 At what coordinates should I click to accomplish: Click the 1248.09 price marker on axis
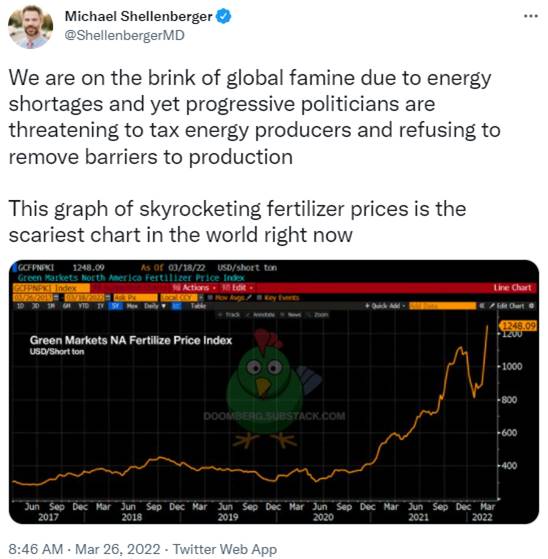click(519, 325)
